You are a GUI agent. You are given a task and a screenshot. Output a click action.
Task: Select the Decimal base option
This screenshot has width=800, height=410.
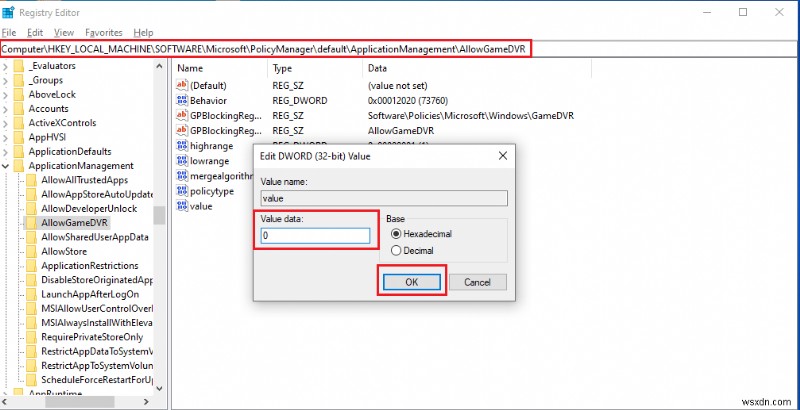(x=412, y=250)
